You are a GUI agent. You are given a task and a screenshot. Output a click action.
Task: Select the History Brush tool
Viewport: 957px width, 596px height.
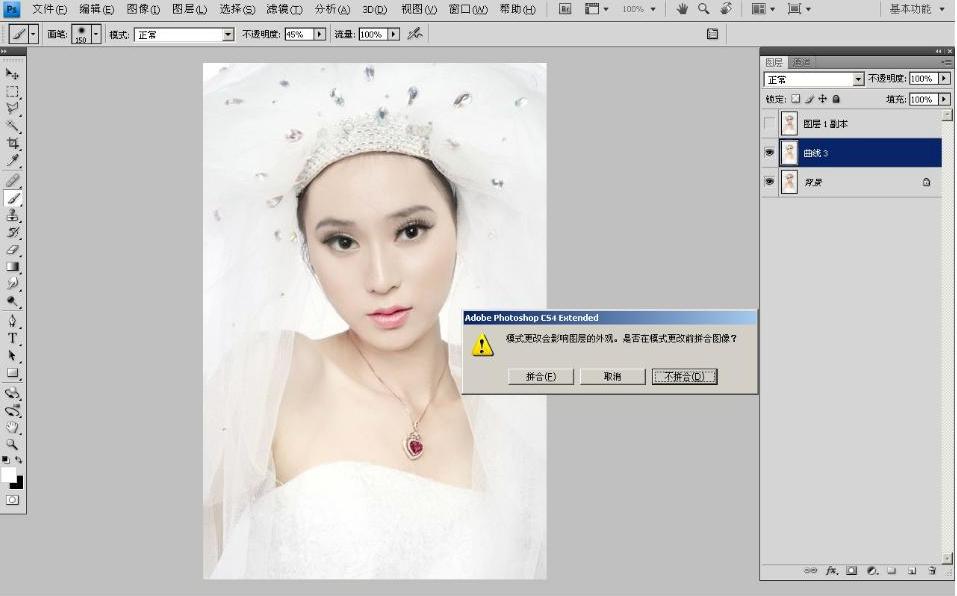pos(12,232)
